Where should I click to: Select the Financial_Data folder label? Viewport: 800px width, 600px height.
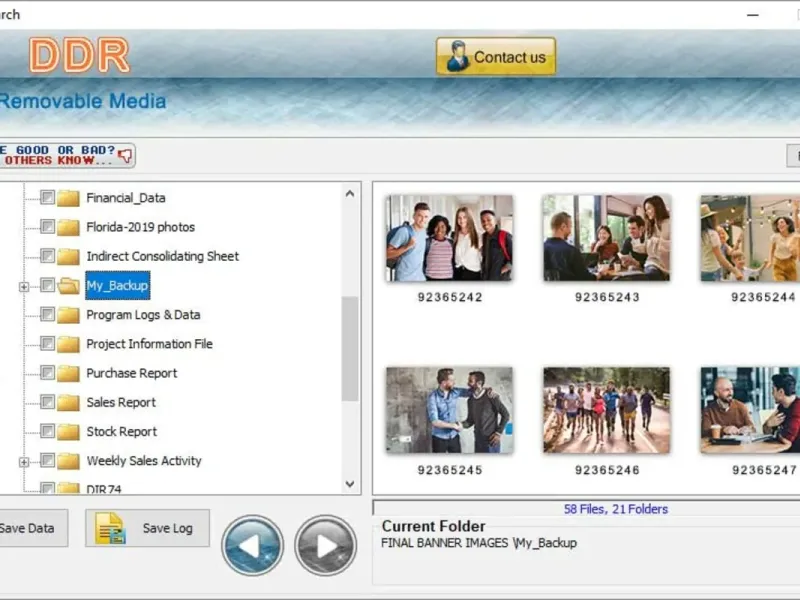[126, 197]
